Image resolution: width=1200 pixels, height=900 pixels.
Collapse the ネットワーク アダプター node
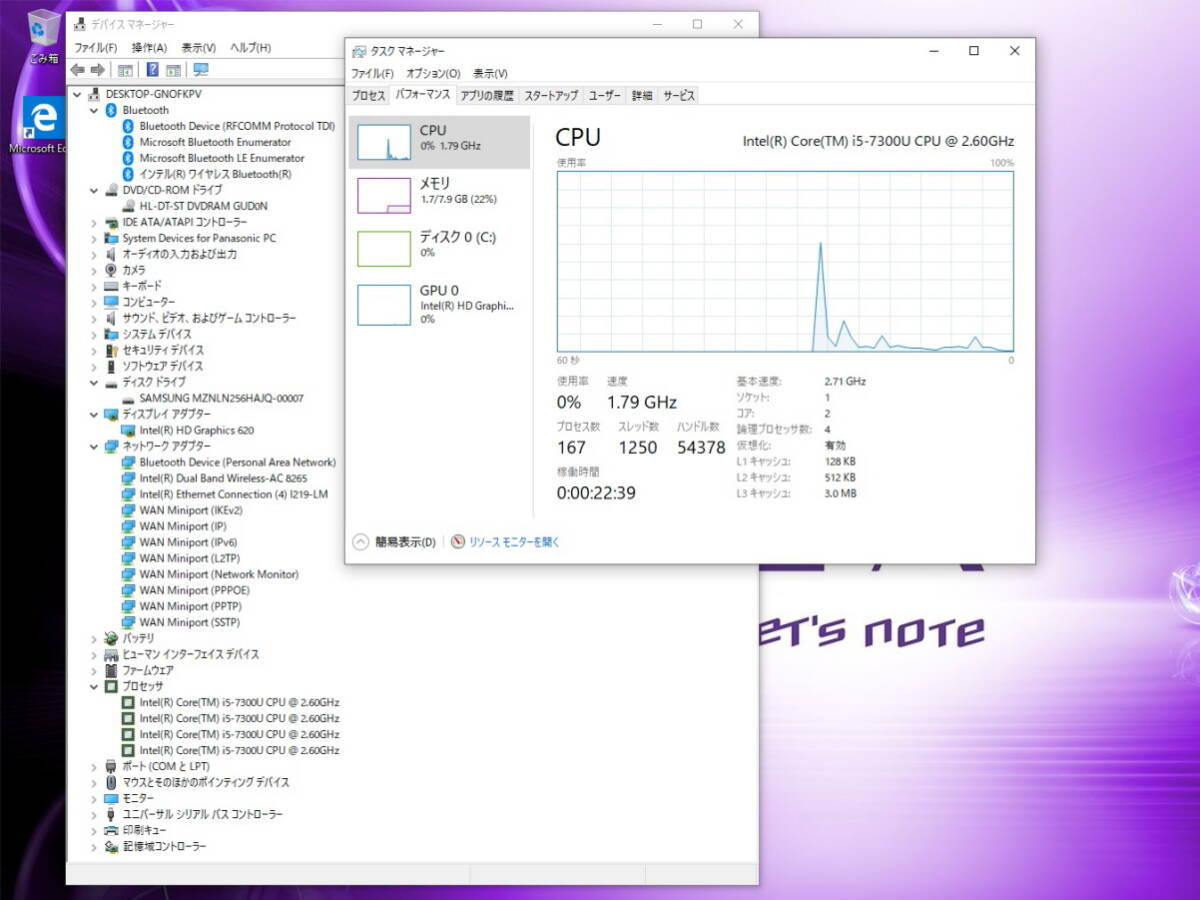(94, 446)
